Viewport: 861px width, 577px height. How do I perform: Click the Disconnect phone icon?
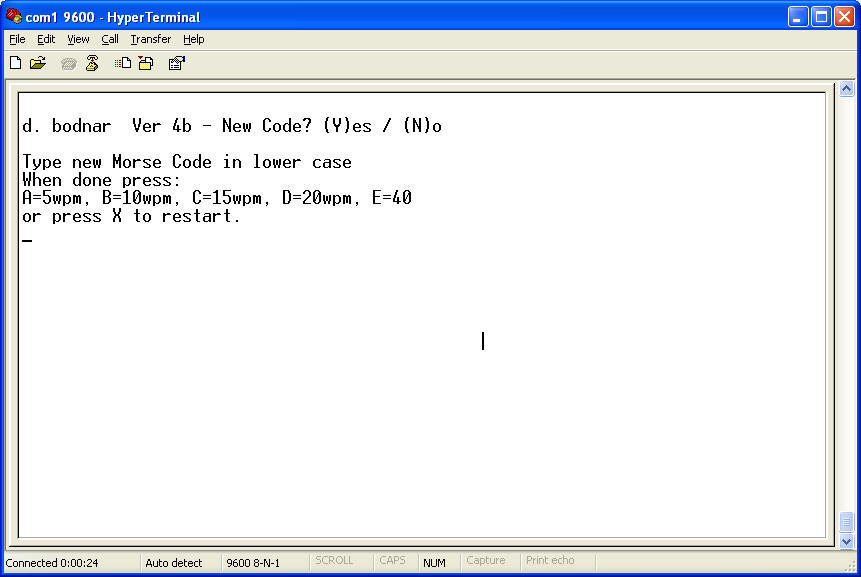pos(92,63)
